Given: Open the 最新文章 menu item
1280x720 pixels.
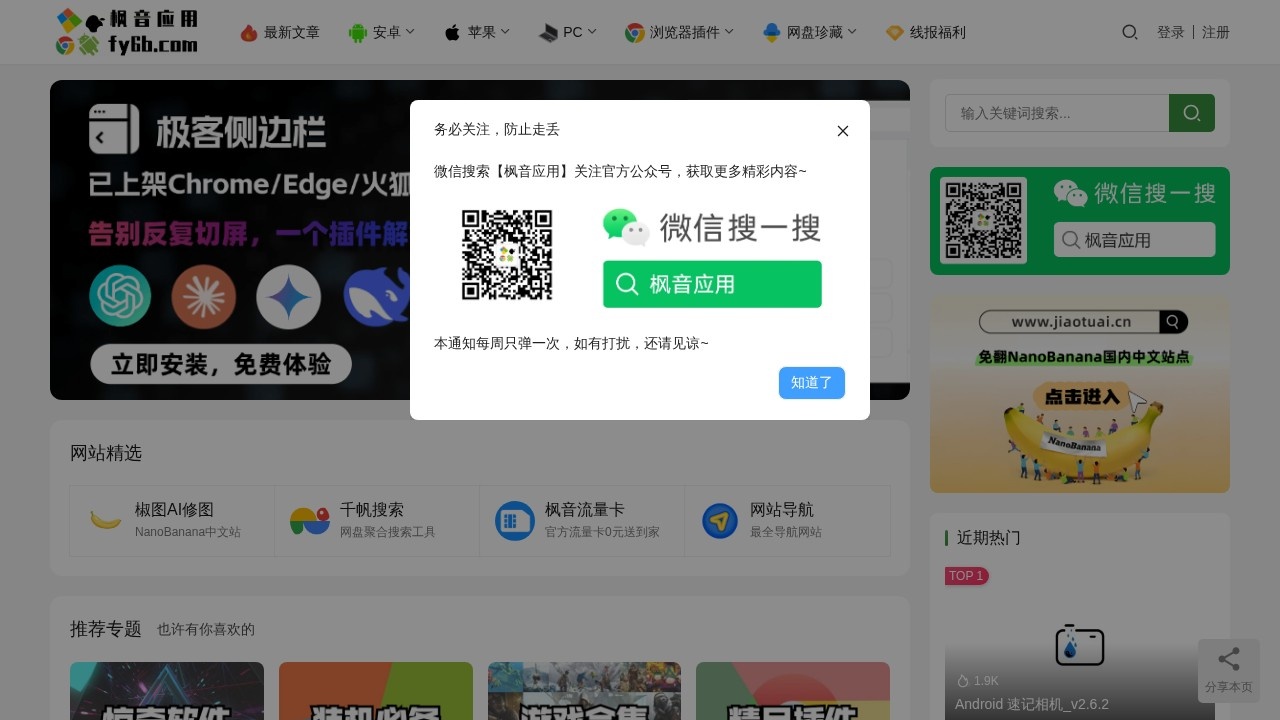Looking at the screenshot, I should [292, 33].
